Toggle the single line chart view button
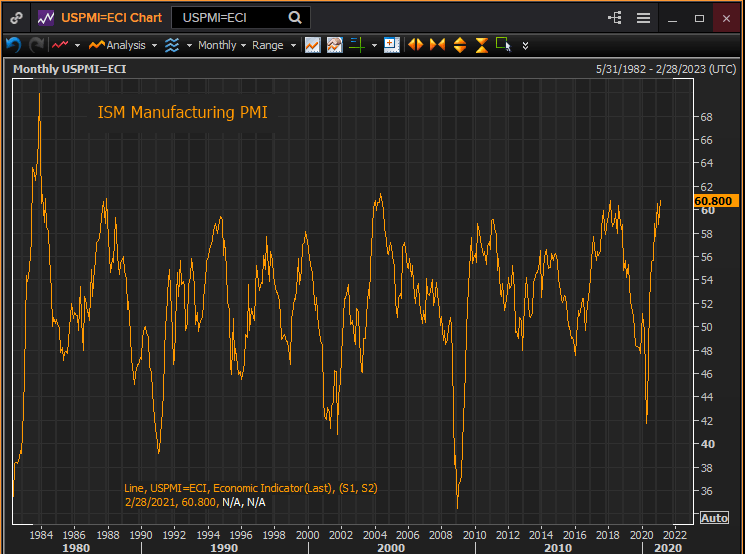 tap(313, 45)
